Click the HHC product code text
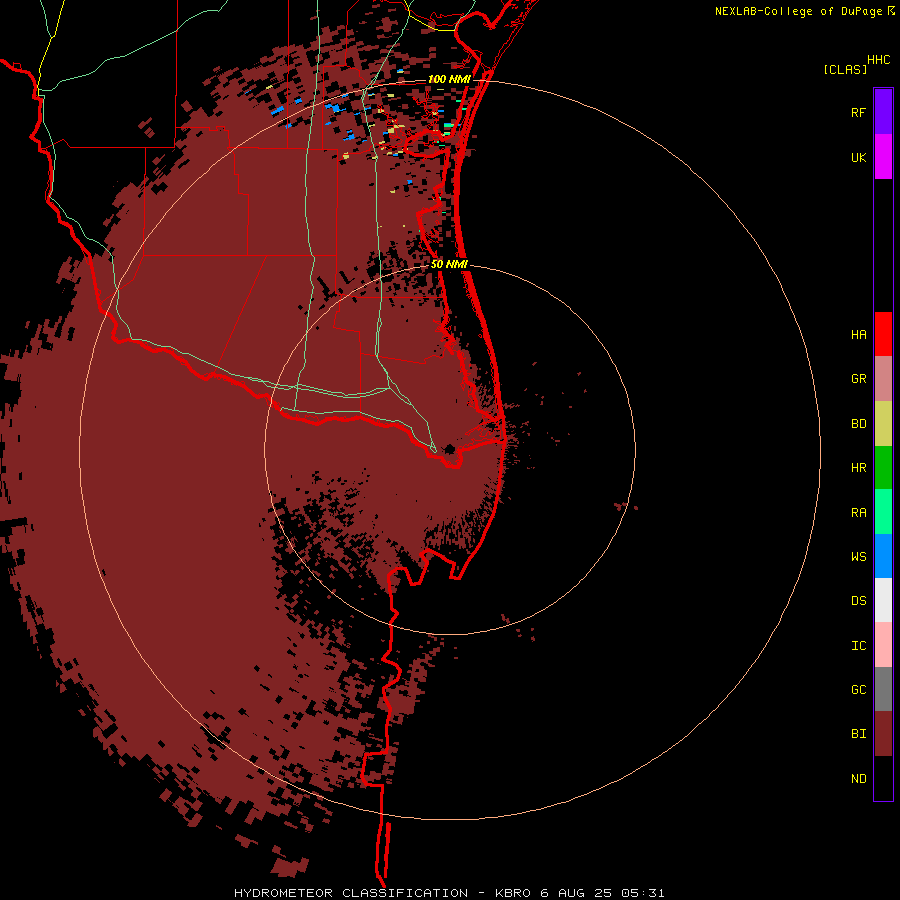Screen dimensions: 900x900 878,60
